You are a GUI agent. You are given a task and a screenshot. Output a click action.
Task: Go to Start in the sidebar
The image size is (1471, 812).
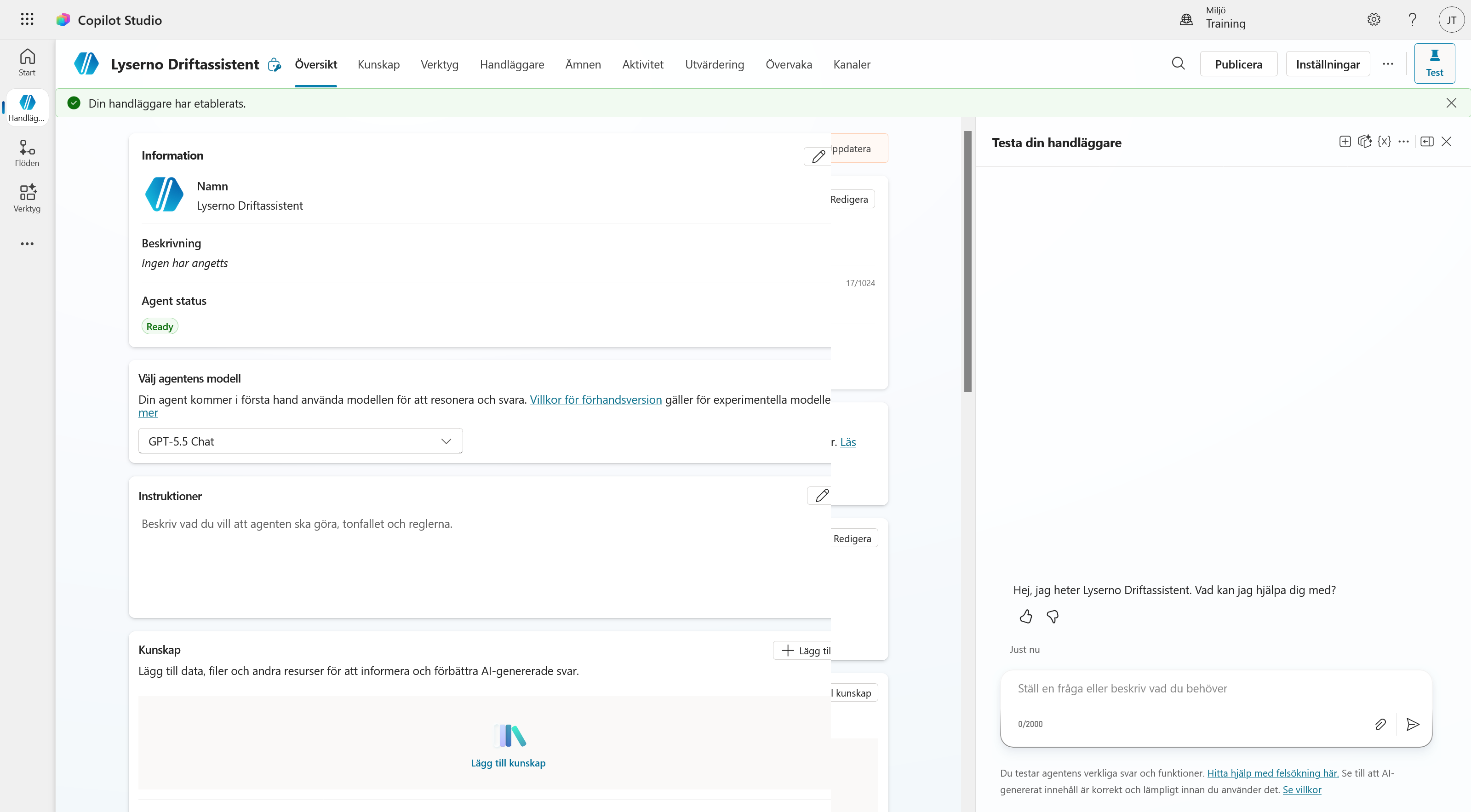point(27,62)
